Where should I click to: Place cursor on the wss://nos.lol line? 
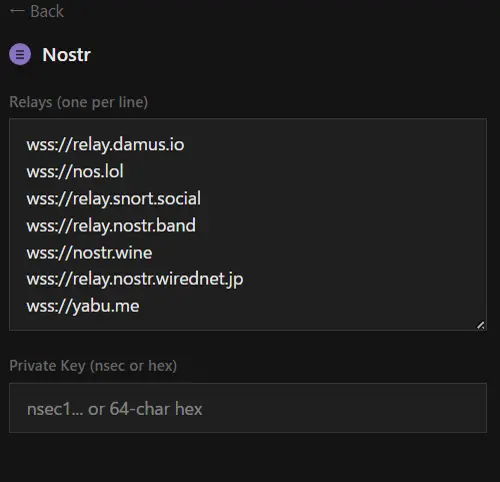(75, 171)
